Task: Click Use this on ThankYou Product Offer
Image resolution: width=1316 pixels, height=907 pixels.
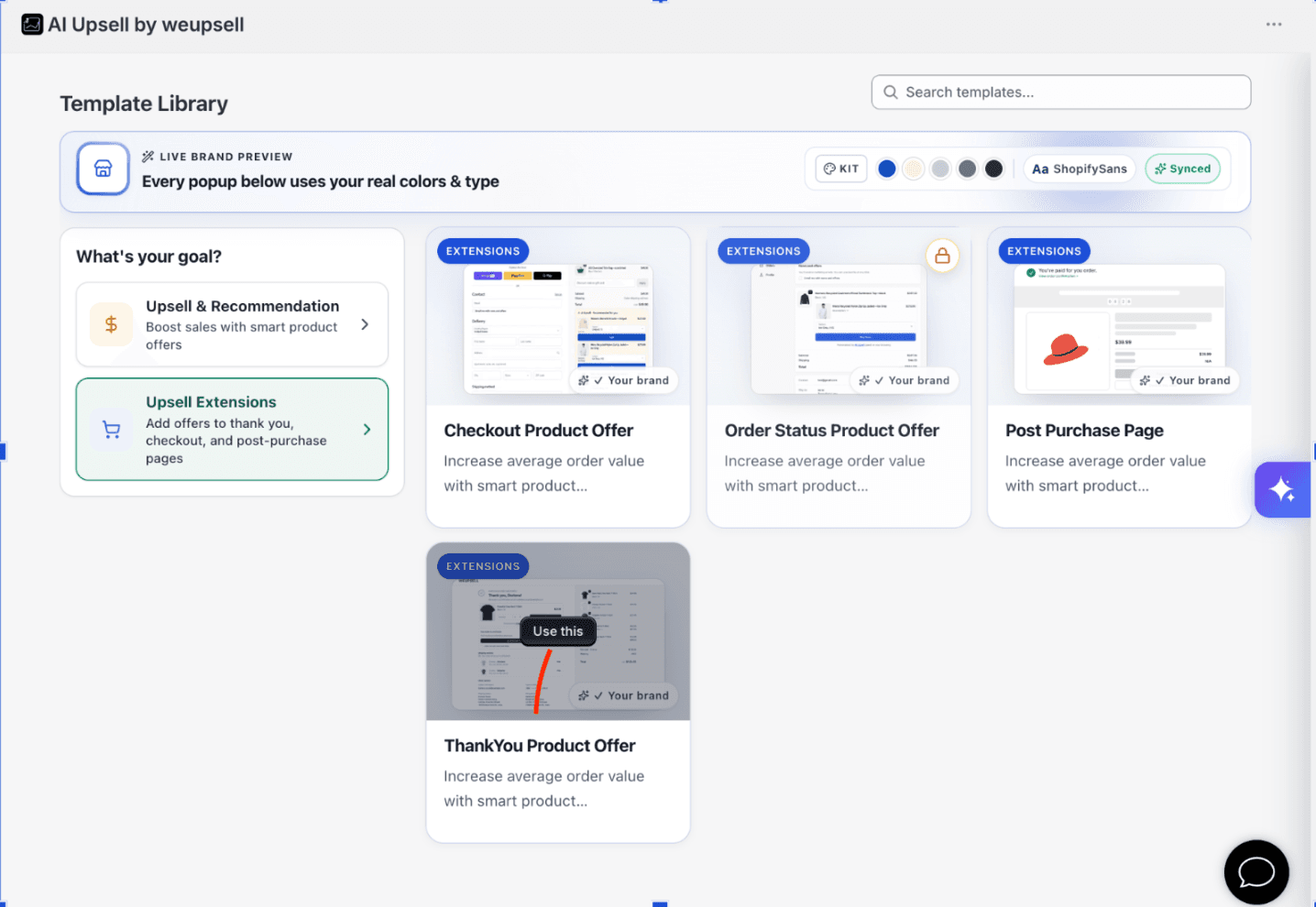Action: point(558,631)
